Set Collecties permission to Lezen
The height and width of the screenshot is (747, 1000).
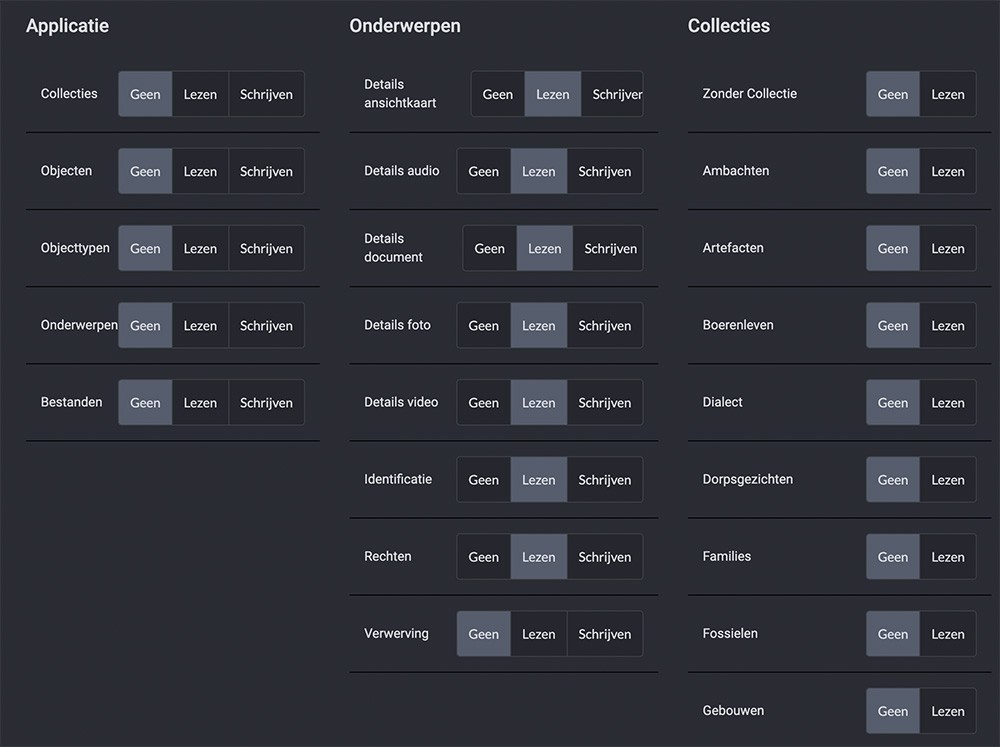pyautogui.click(x=200, y=94)
